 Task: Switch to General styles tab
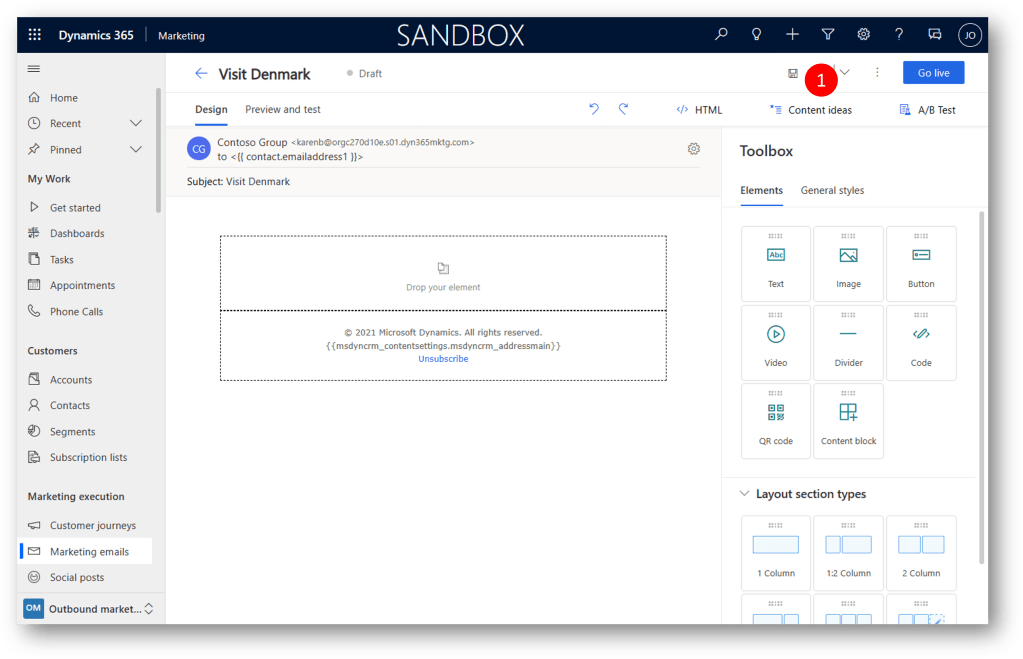click(x=832, y=190)
